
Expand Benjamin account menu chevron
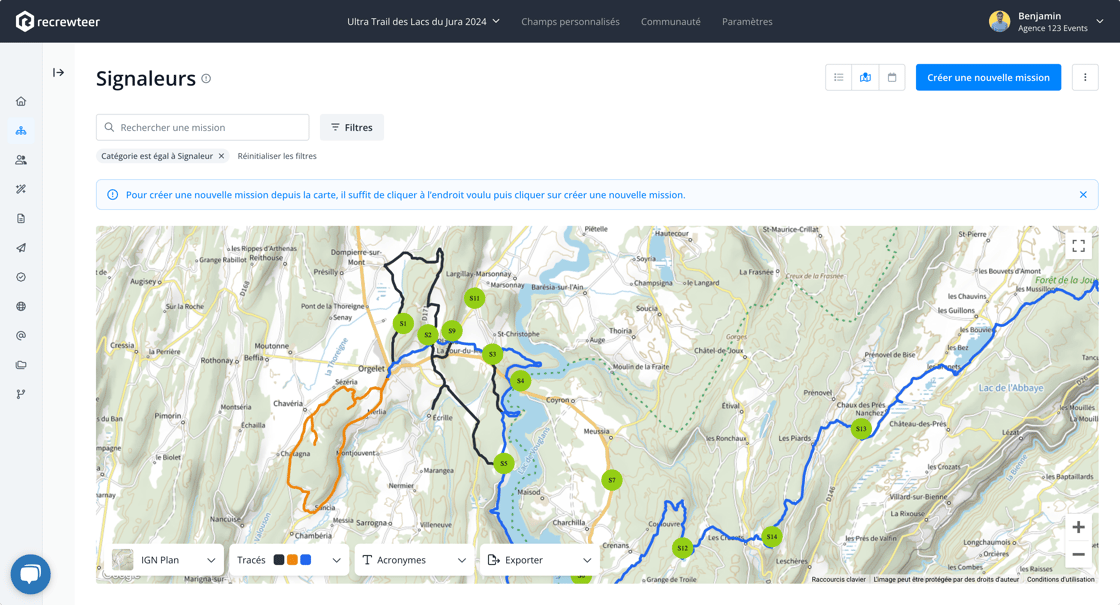(1100, 21)
